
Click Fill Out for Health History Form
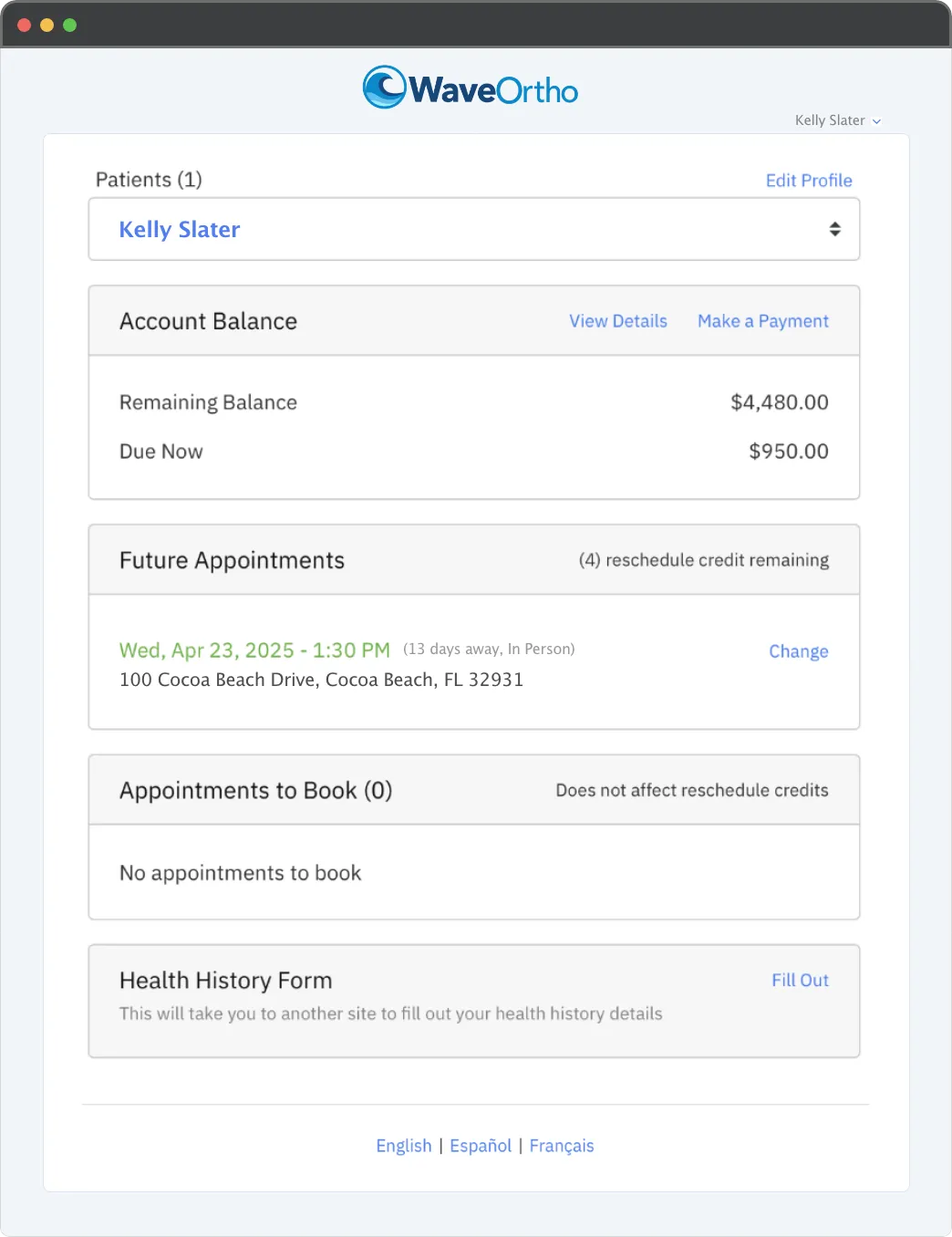pyautogui.click(x=800, y=980)
